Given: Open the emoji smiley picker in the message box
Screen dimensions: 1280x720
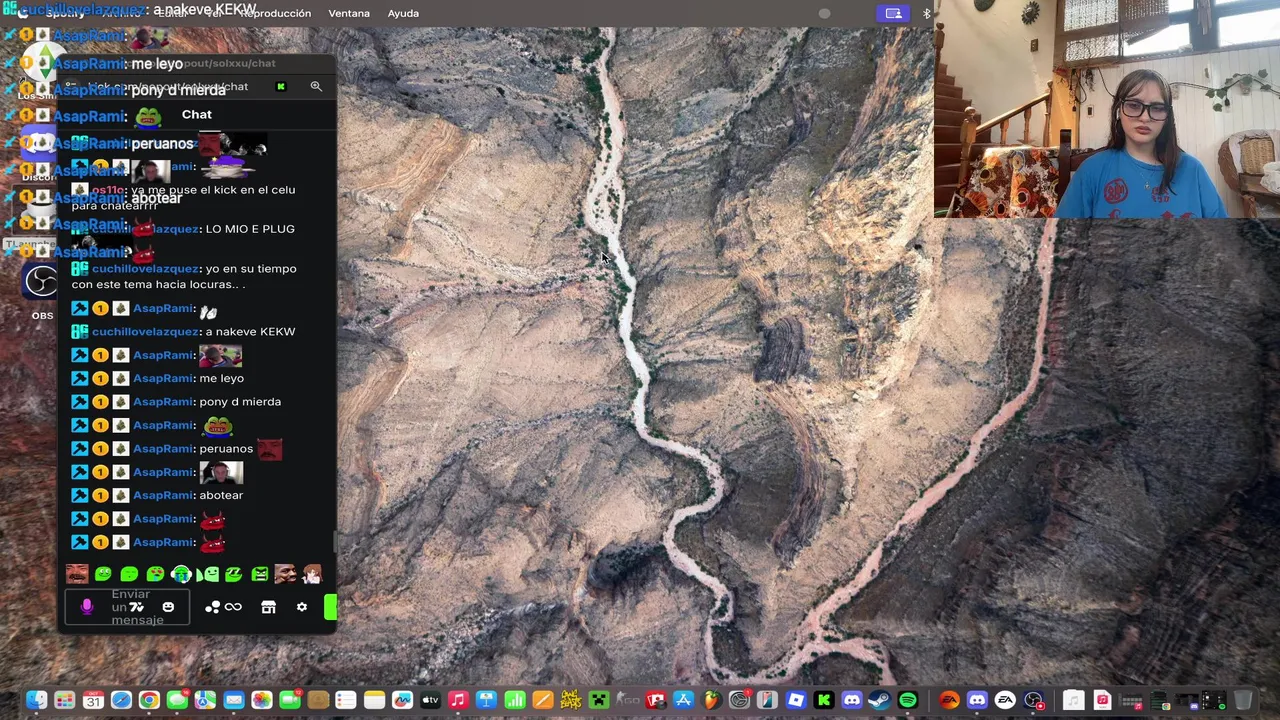Looking at the screenshot, I should click(168, 607).
